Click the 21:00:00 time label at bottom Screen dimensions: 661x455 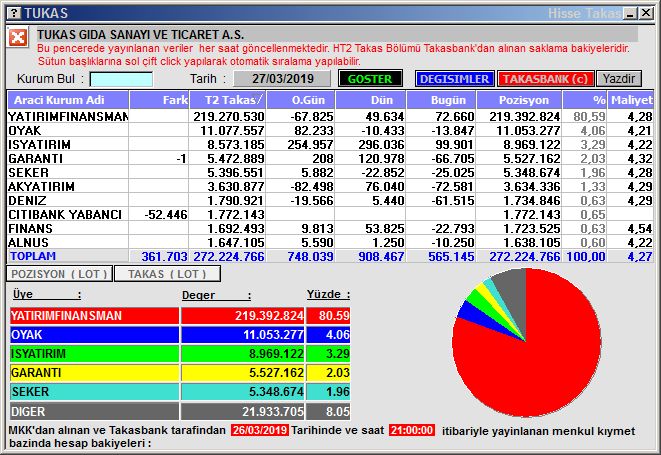point(411,431)
